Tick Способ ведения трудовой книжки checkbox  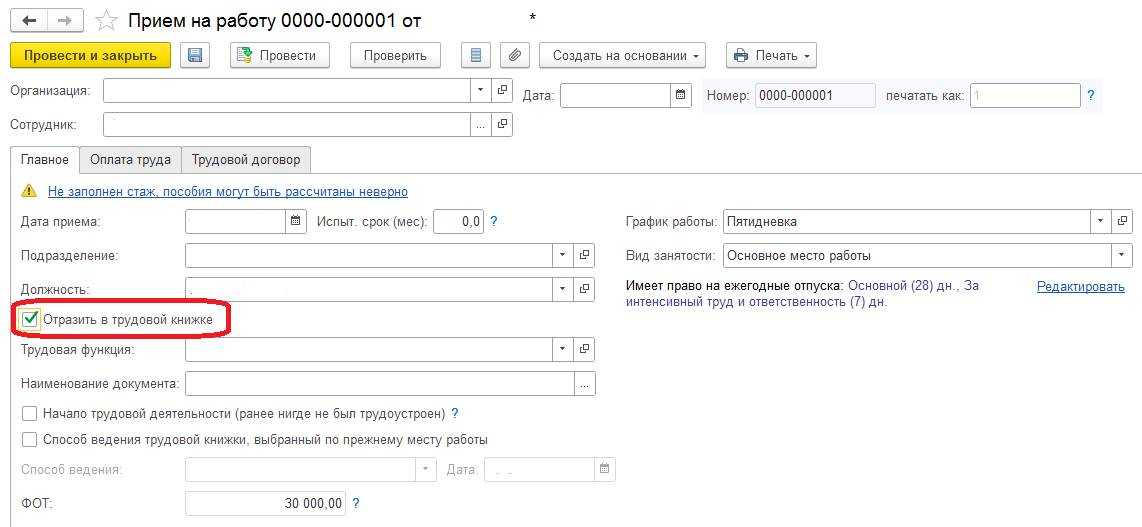pos(30,440)
